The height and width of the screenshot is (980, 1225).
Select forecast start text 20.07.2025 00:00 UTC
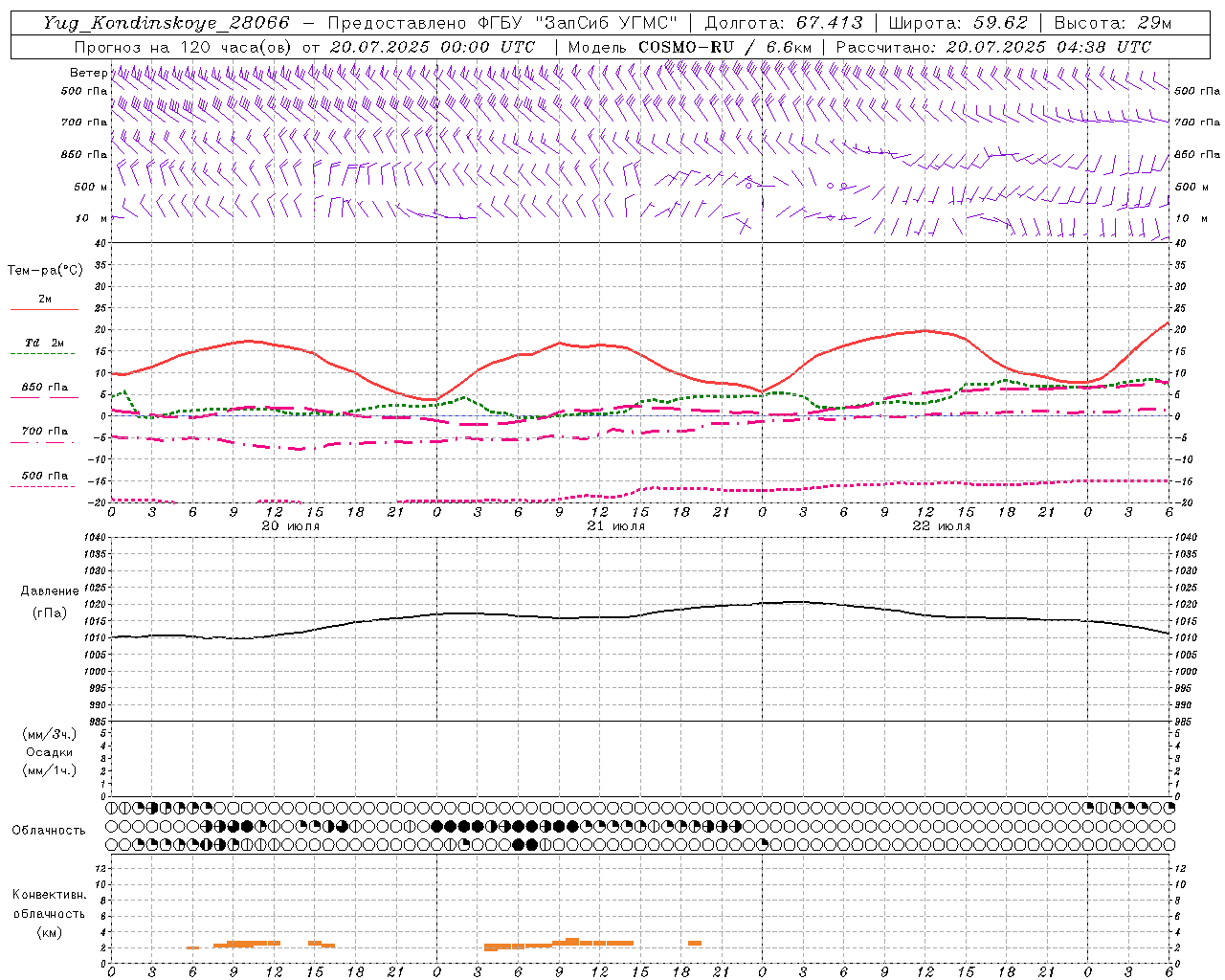(433, 47)
